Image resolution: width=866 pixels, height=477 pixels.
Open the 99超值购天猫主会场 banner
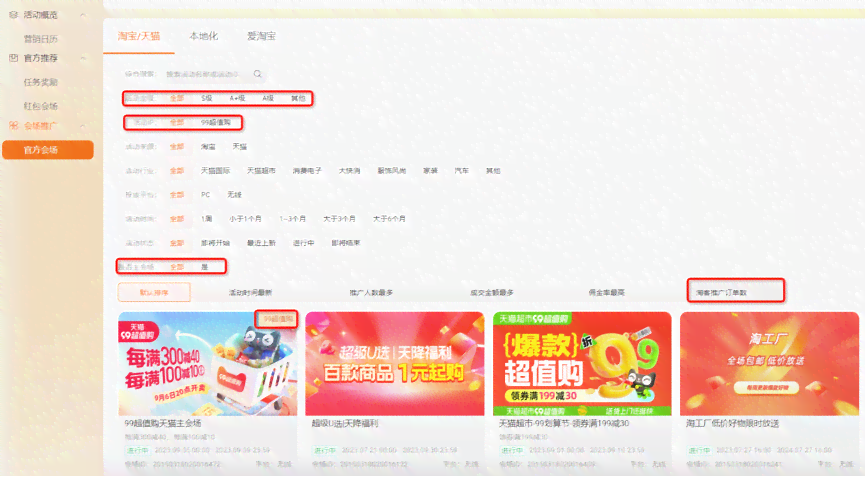click(208, 364)
